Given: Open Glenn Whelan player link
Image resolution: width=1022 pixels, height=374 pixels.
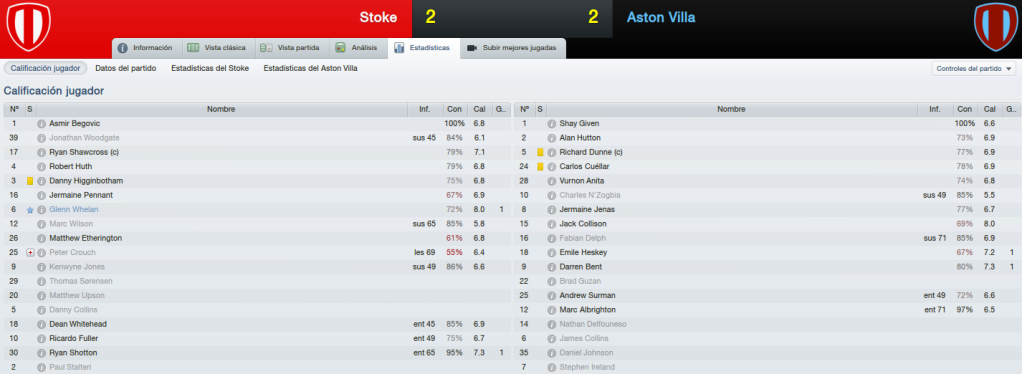Looking at the screenshot, I should 74,210.
